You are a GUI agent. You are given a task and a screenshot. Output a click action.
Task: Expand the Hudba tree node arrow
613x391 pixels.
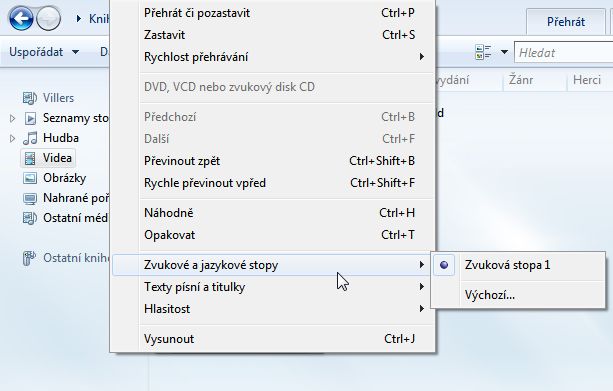tap(13, 138)
